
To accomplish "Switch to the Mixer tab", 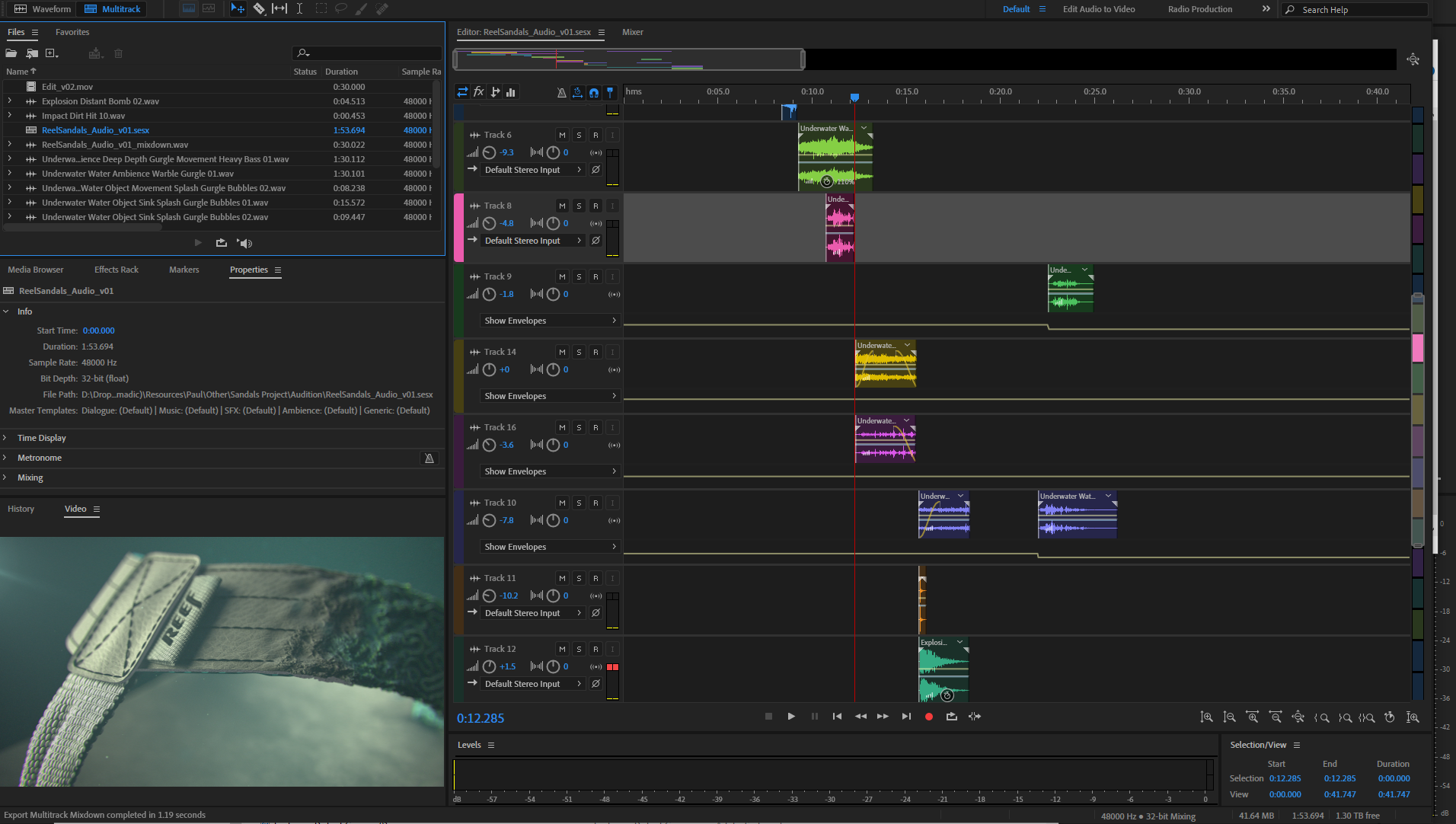I will tap(632, 32).
